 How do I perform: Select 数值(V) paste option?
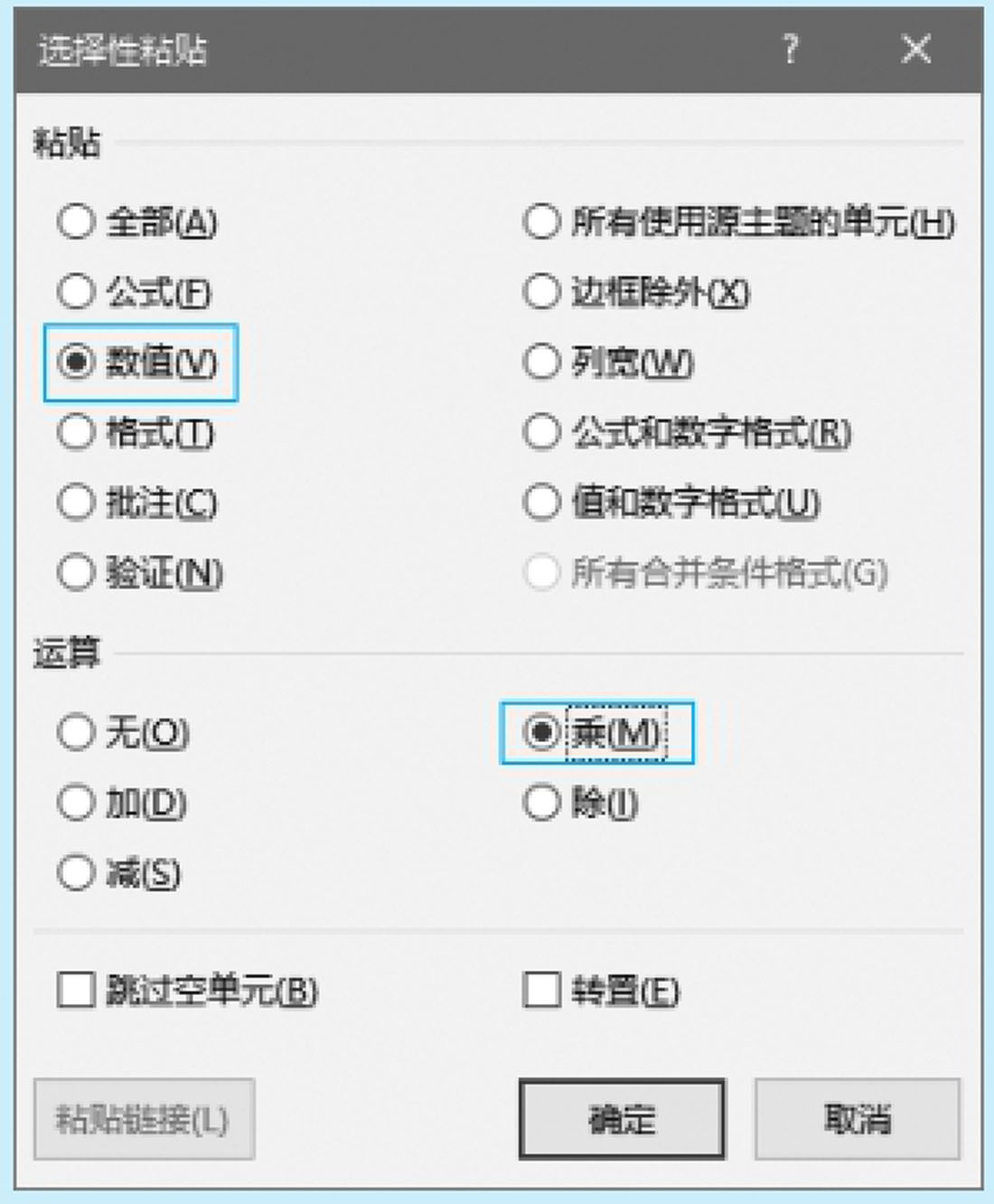tap(77, 362)
